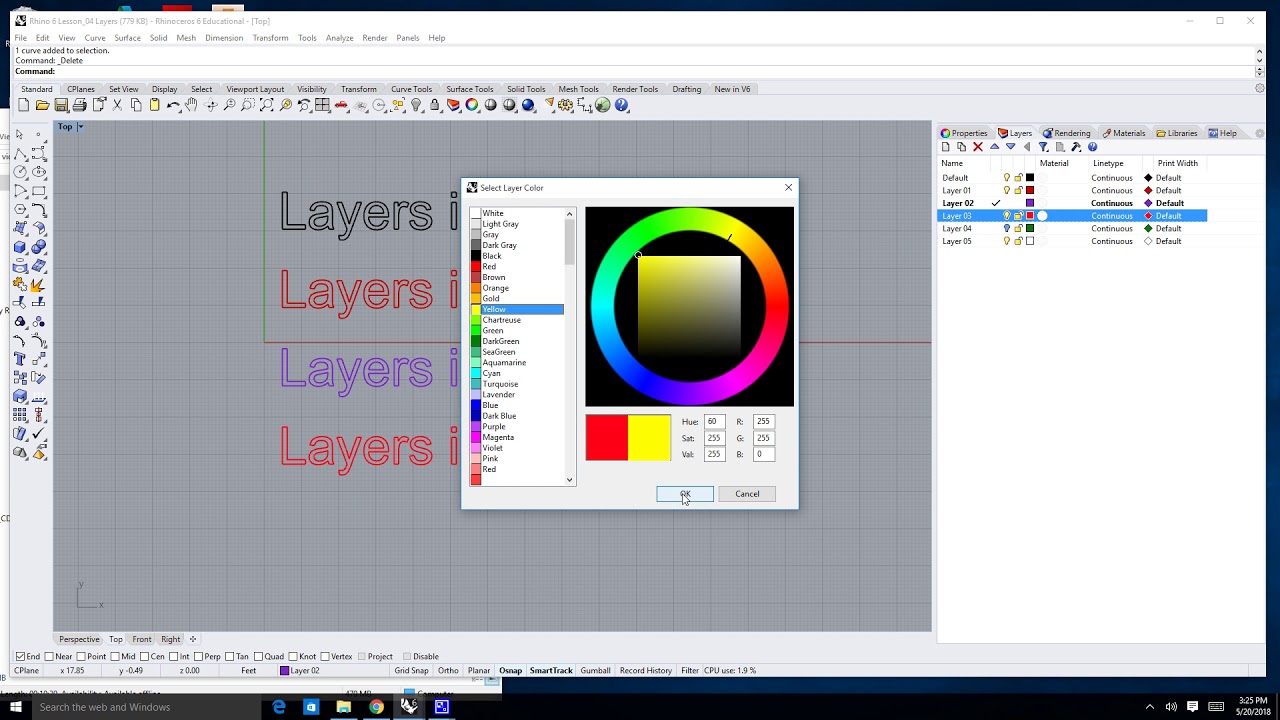The width and height of the screenshot is (1280, 720).
Task: Enable the Near osnap checkbox
Action: (49, 656)
